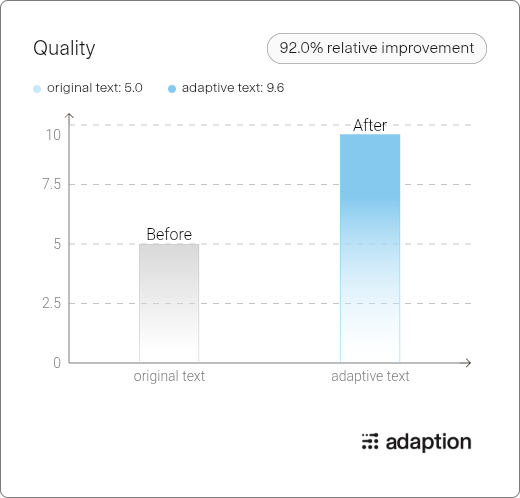The width and height of the screenshot is (520, 498).
Task: Click the adaptive text x-axis label
Action: click(370, 376)
